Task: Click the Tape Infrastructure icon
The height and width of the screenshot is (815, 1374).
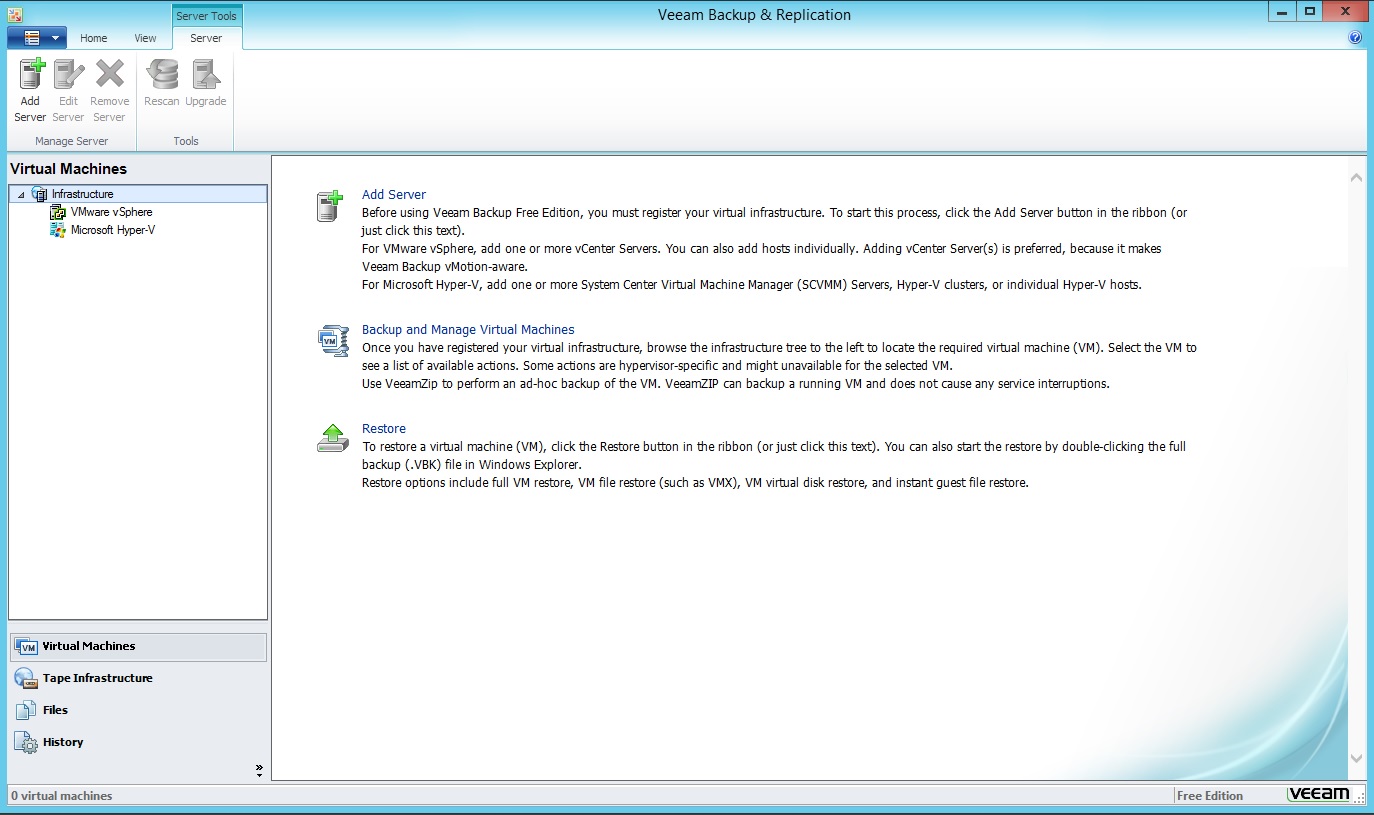Action: [x=26, y=678]
